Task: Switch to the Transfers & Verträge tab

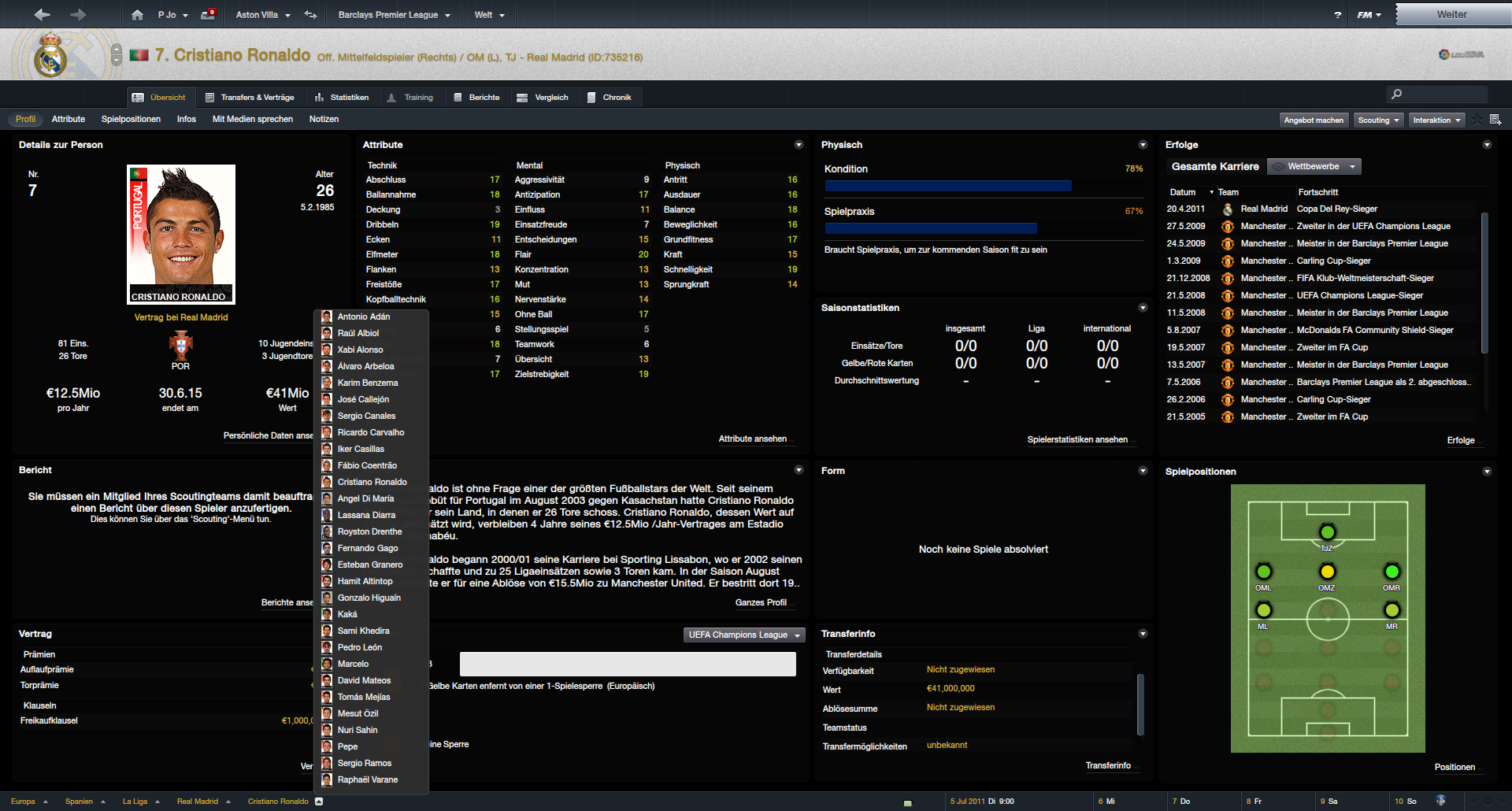Action: coord(250,98)
